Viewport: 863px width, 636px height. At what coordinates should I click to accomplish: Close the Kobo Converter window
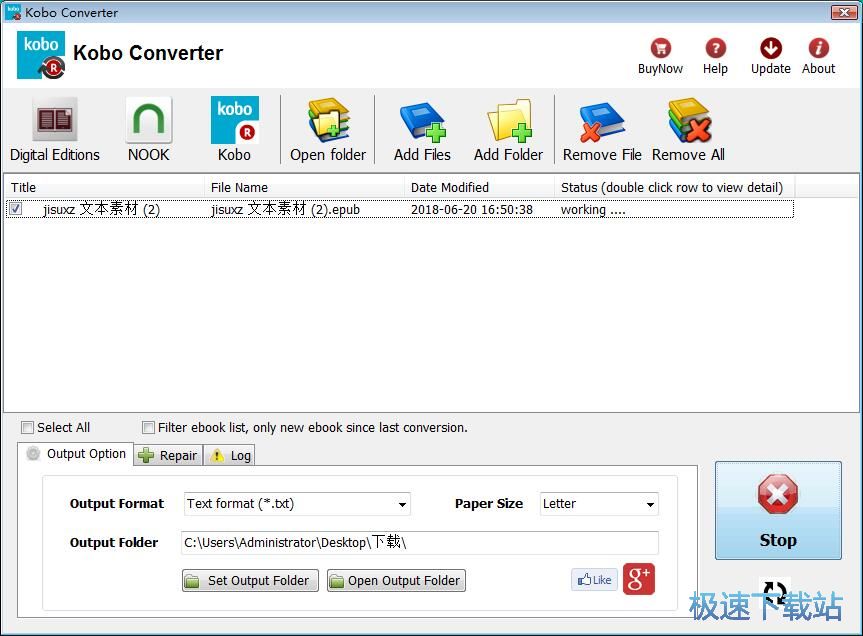[x=843, y=12]
